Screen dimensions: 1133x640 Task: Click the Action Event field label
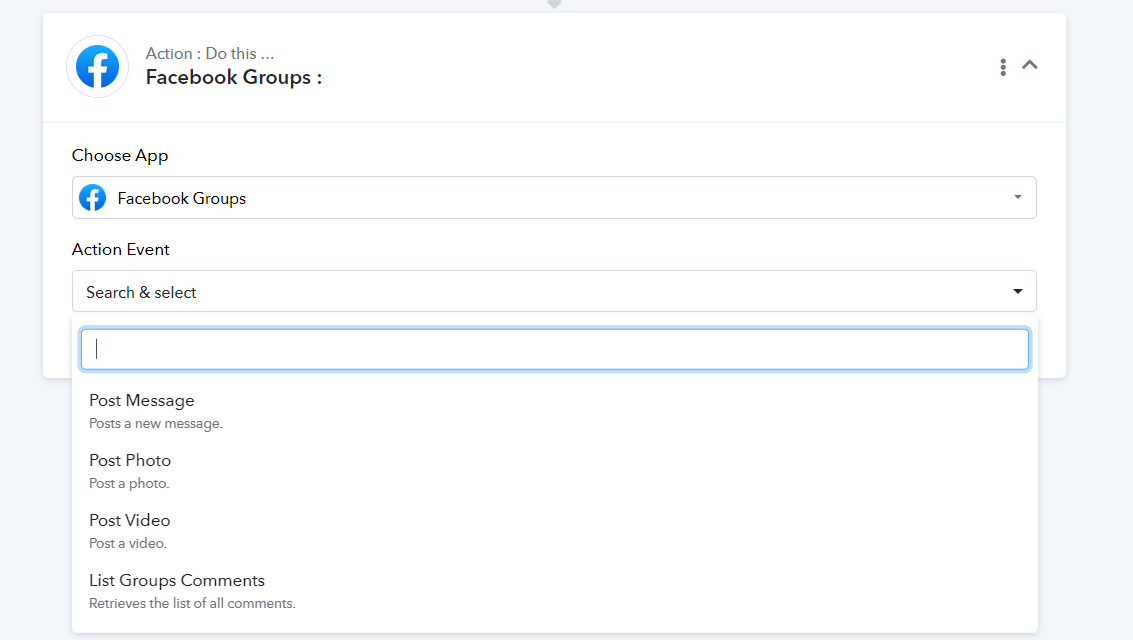coord(121,249)
